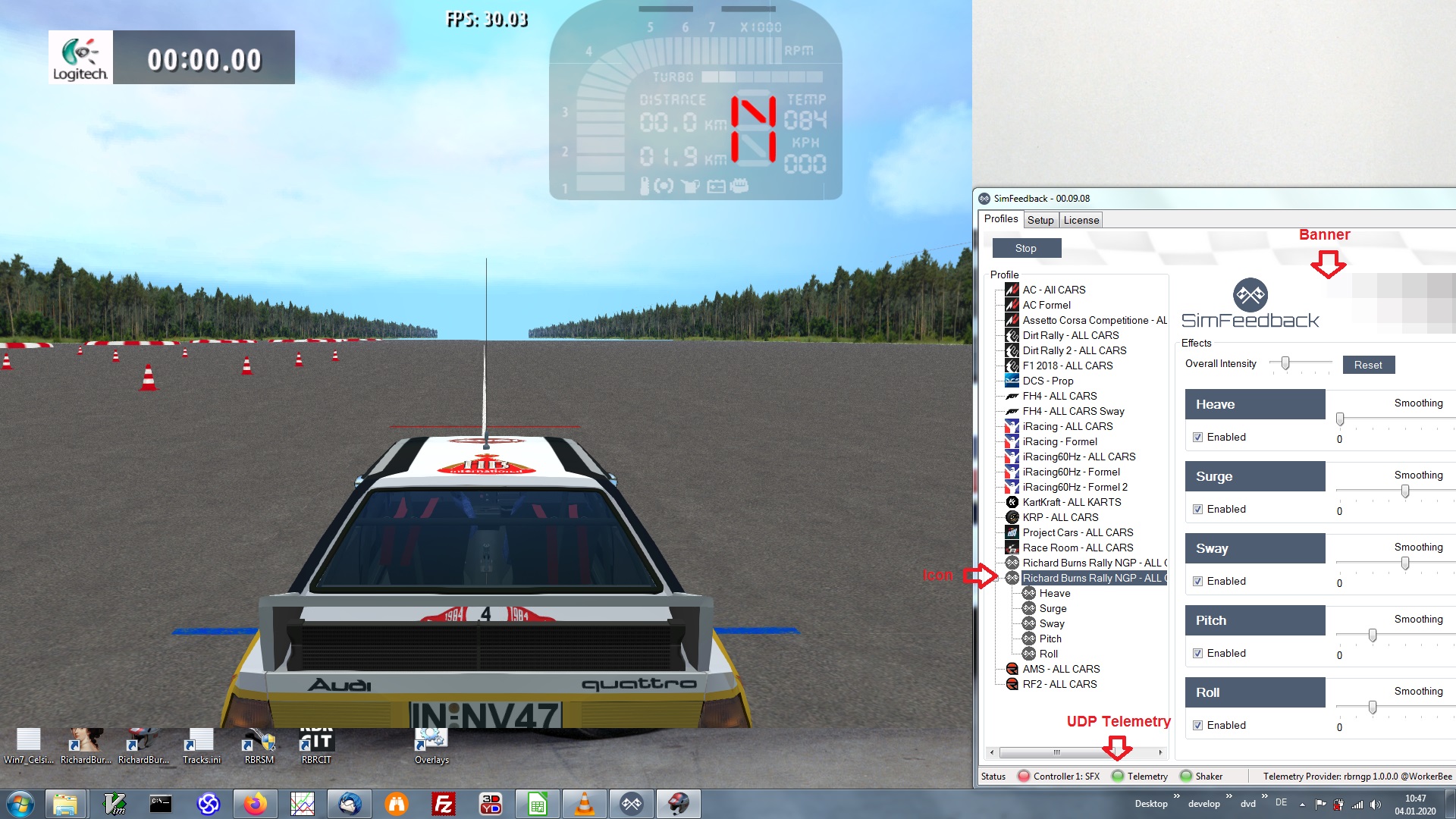The height and width of the screenshot is (819, 1456).
Task: Open Firefox from the taskbar
Action: [256, 804]
